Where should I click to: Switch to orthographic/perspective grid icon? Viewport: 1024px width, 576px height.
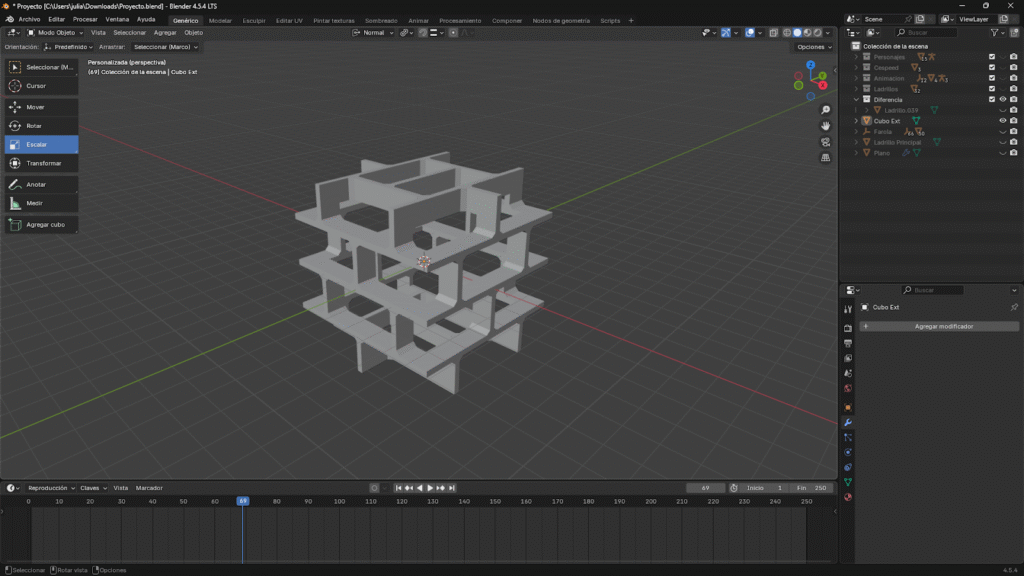coord(825,158)
